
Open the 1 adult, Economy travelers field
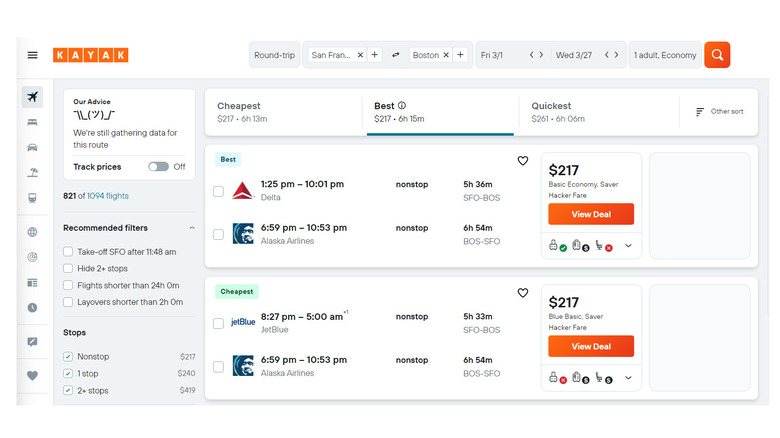(x=664, y=55)
